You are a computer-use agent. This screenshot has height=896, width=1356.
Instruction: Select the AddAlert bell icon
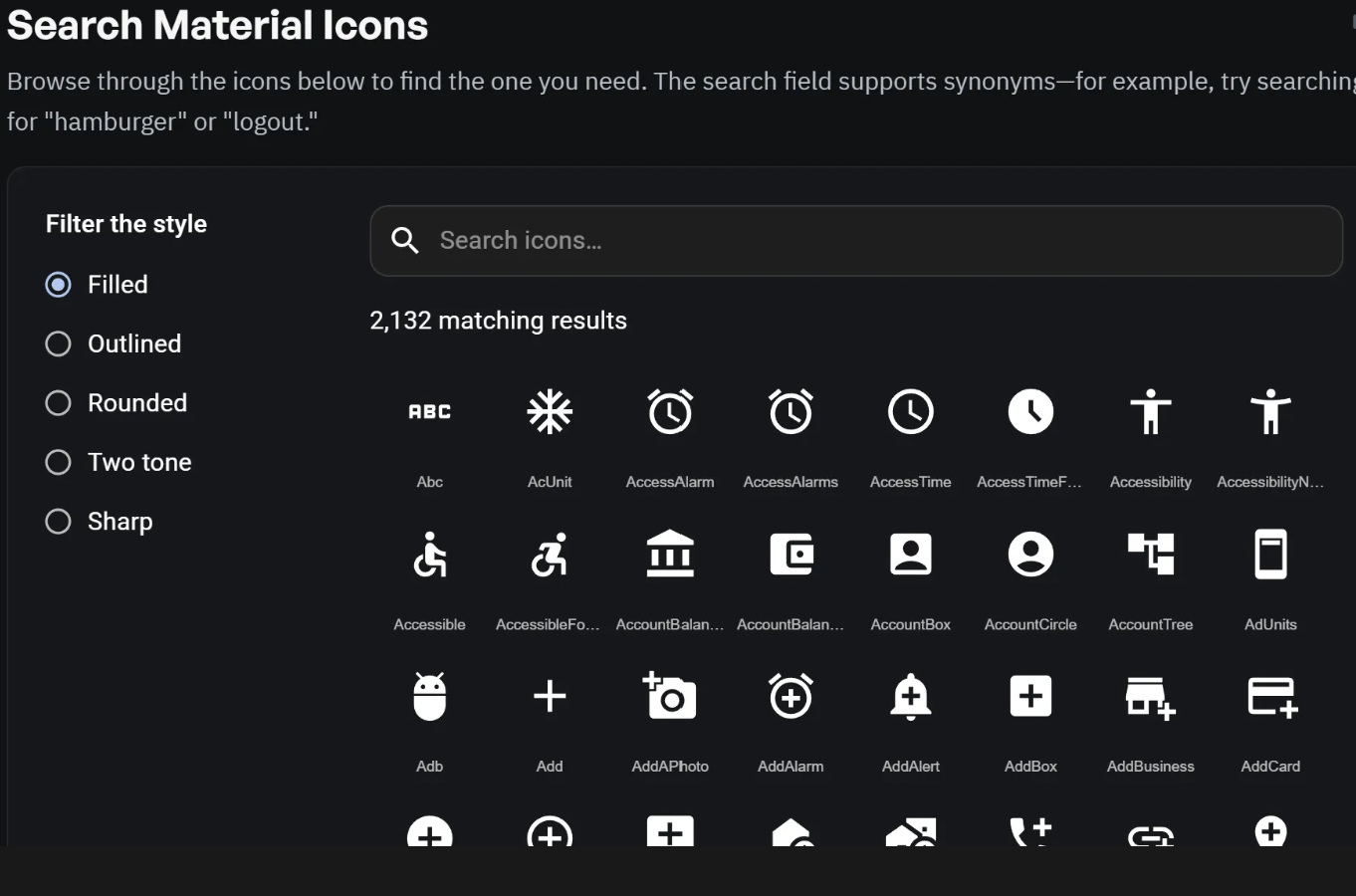[911, 696]
